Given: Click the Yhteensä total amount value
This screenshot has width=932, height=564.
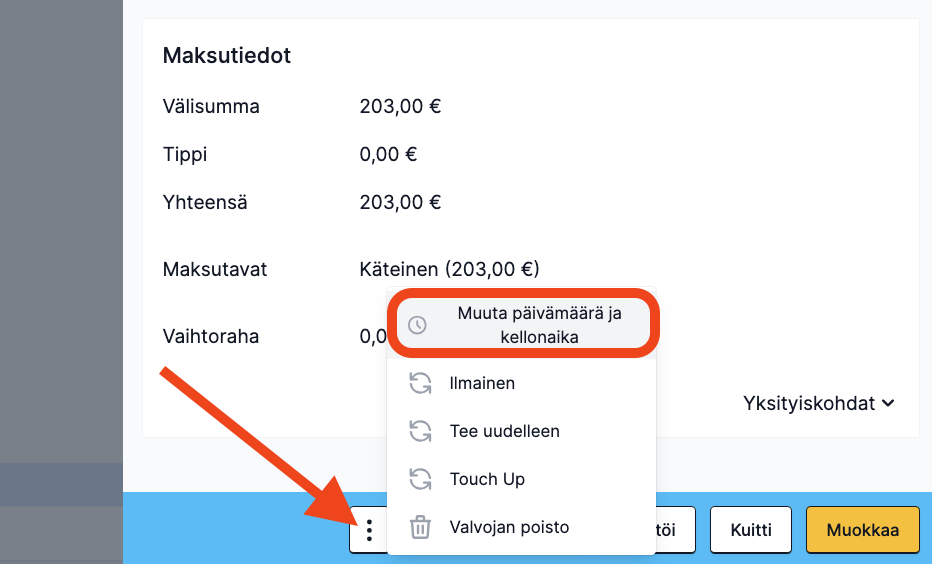Looking at the screenshot, I should tap(400, 203).
